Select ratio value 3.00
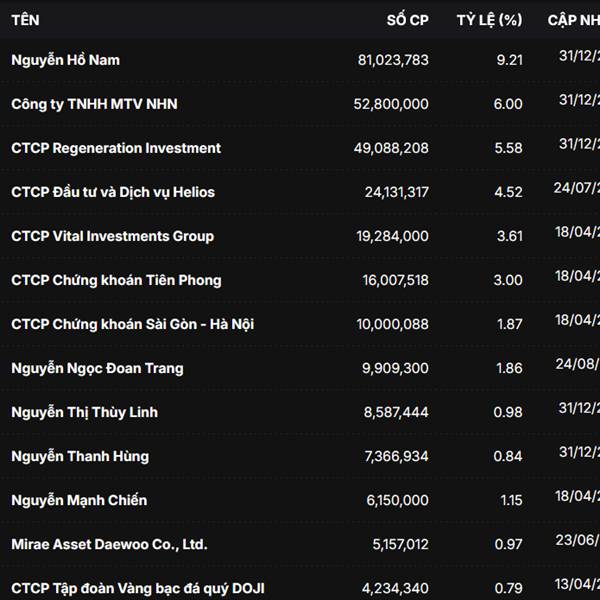Image resolution: width=600 pixels, height=600 pixels. [x=508, y=280]
